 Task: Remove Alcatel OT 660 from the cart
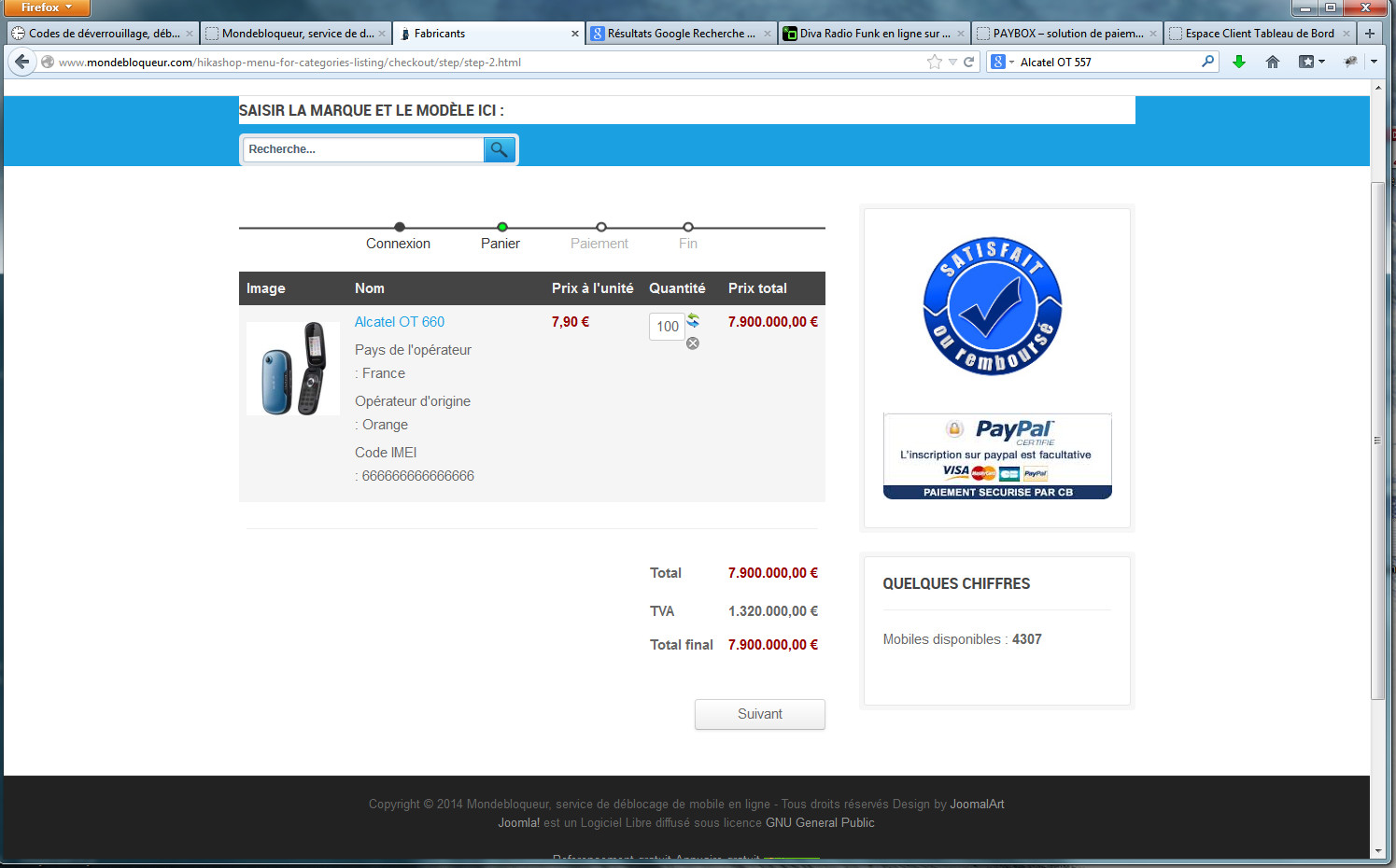tap(693, 343)
